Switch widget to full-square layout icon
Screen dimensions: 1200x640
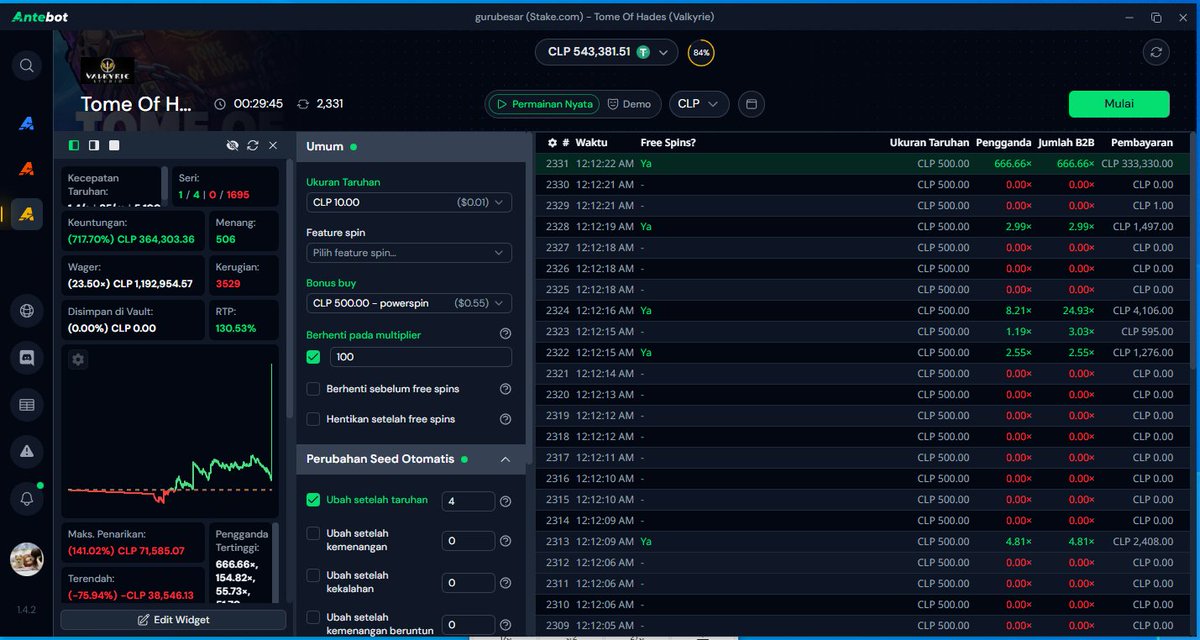coord(114,146)
